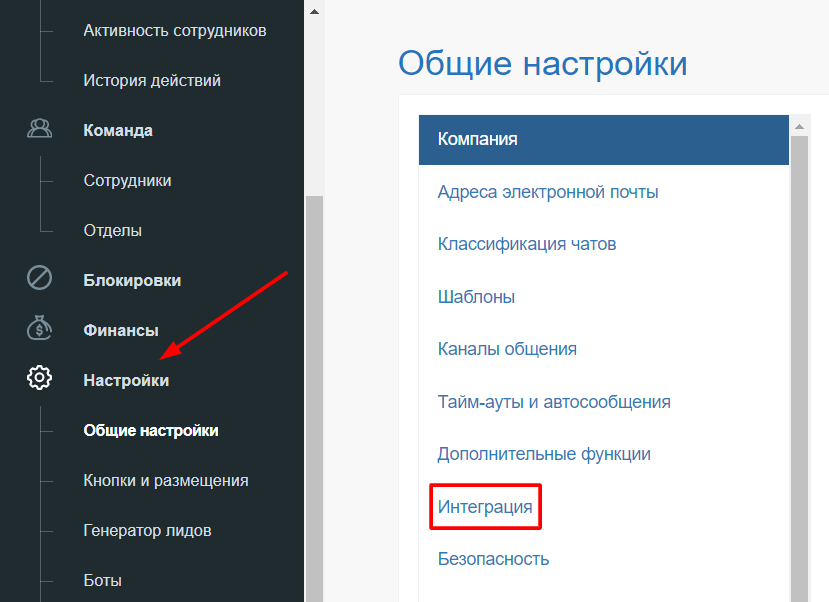Go to Отделы in sidebar

point(112,230)
